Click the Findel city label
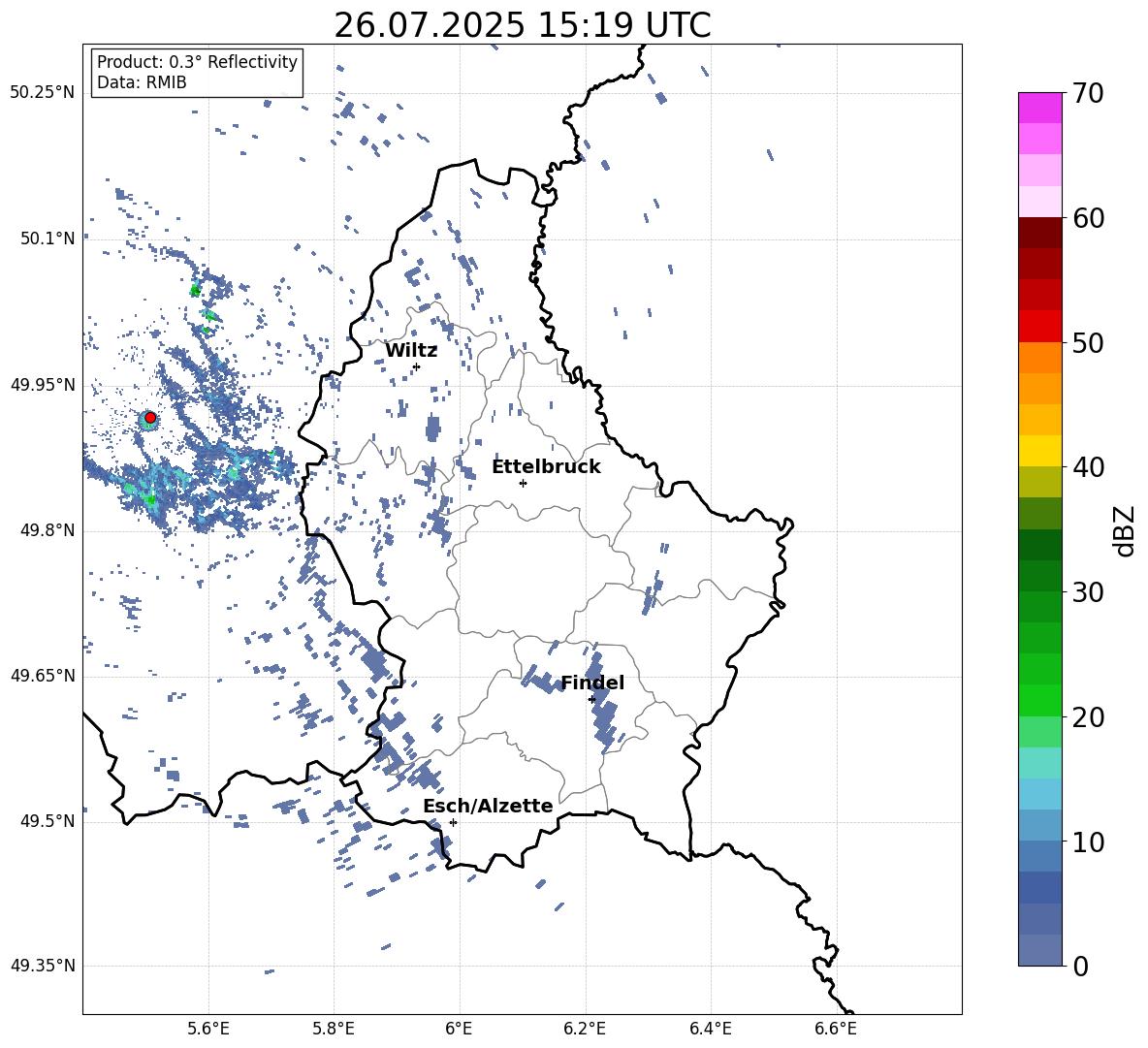 (592, 683)
